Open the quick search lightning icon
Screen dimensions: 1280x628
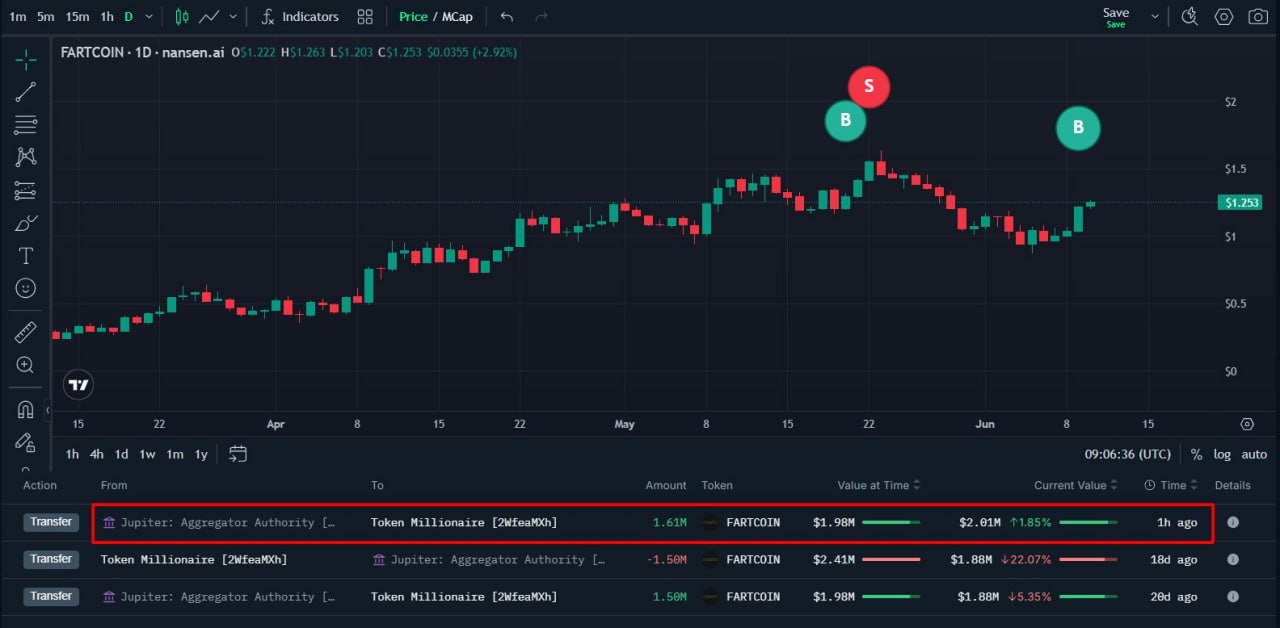click(1189, 17)
